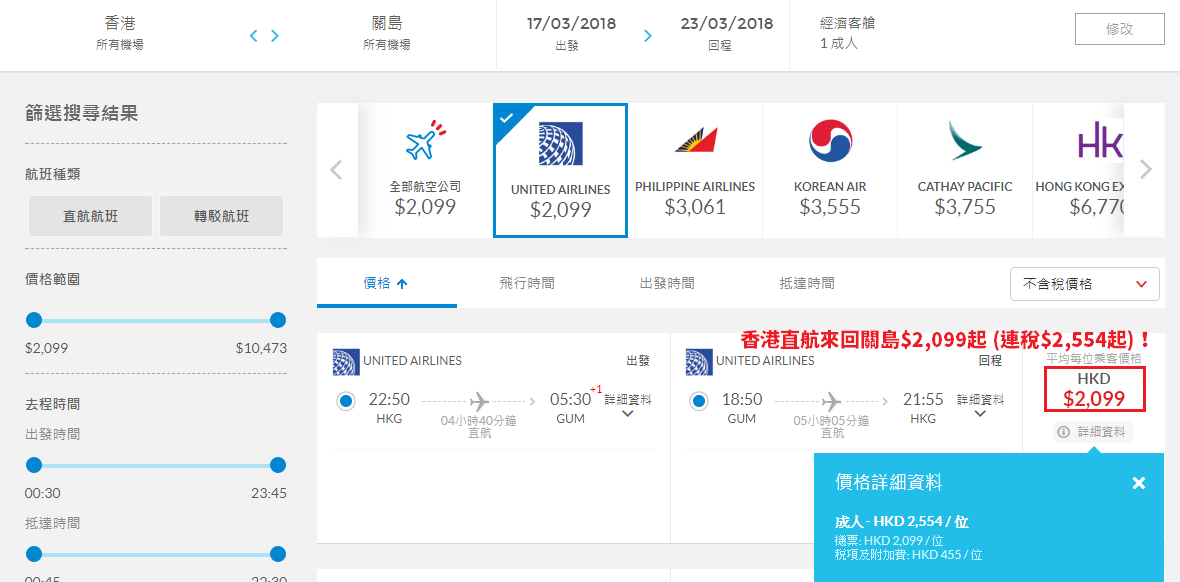The height and width of the screenshot is (582, 1180).
Task: Click the plane icon on the outbound route
Action: [479, 401]
